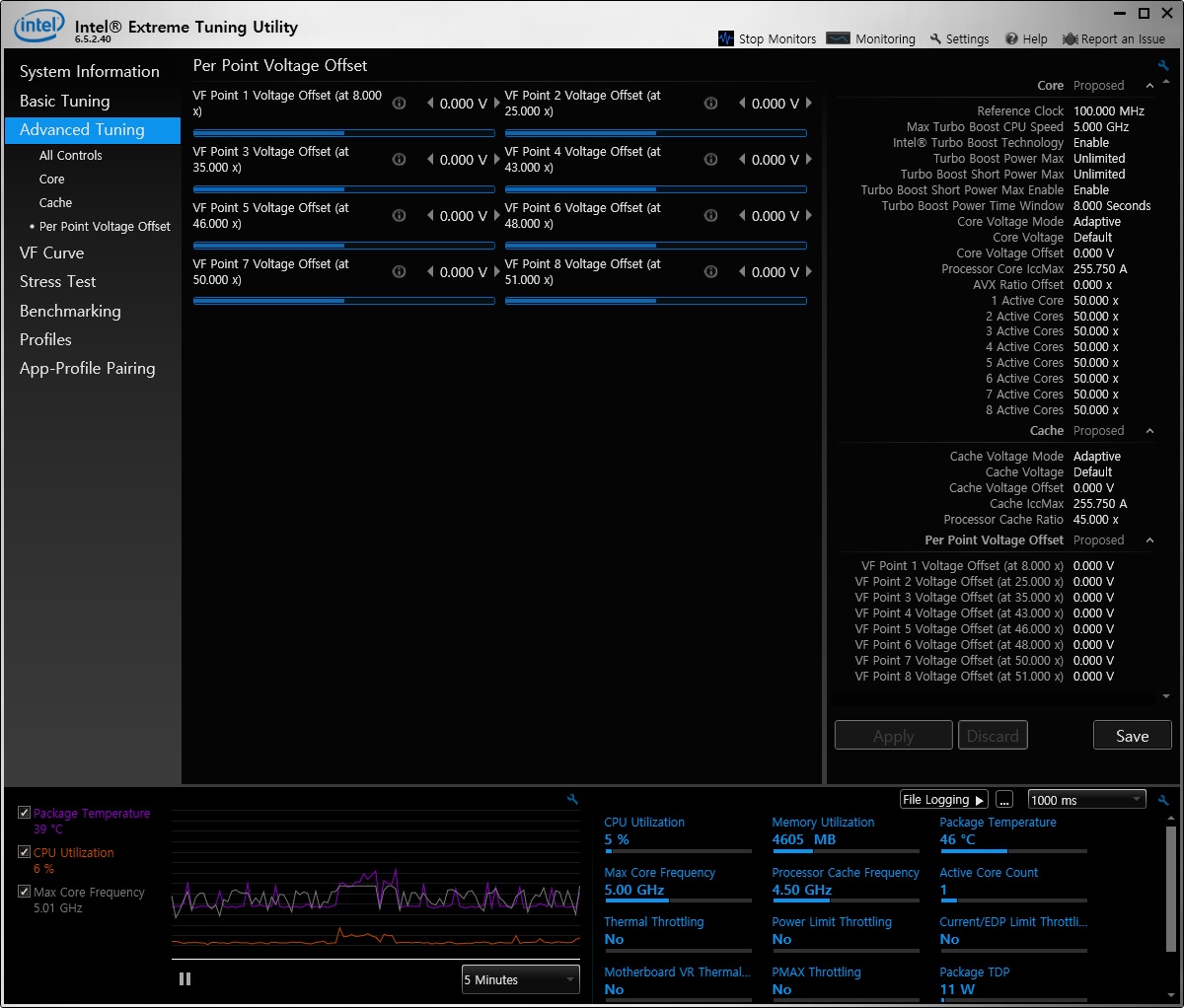Toggle Max Core Frequency graph checkbox
The width and height of the screenshot is (1184, 1008).
point(24,892)
